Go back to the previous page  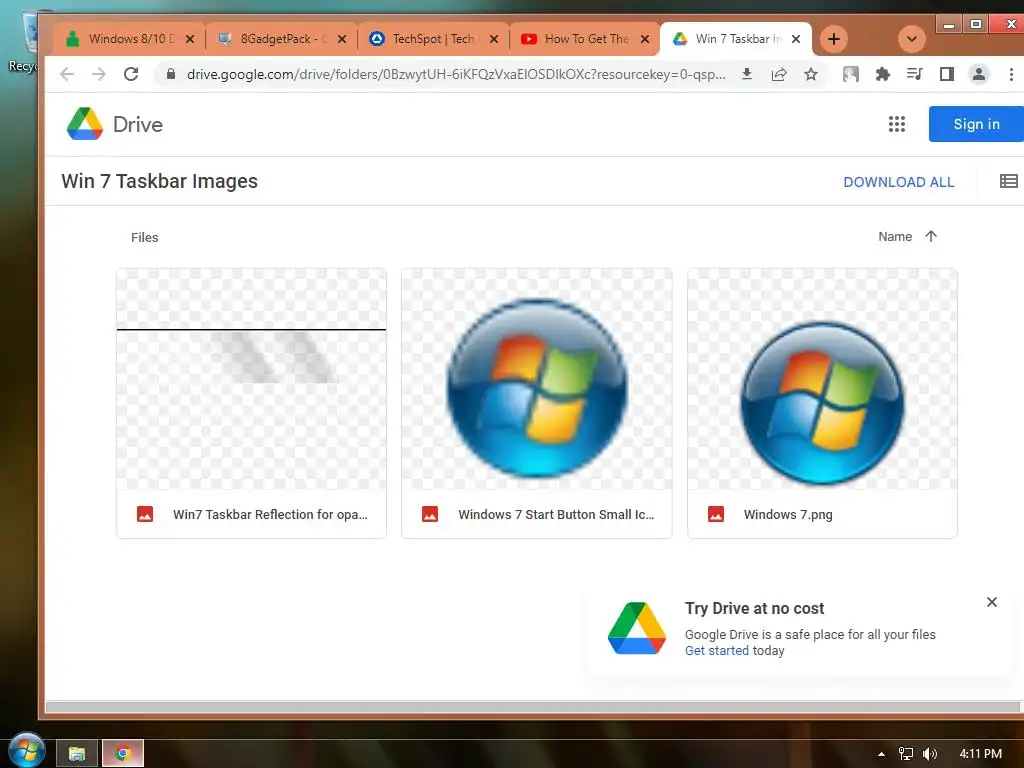click(x=67, y=74)
